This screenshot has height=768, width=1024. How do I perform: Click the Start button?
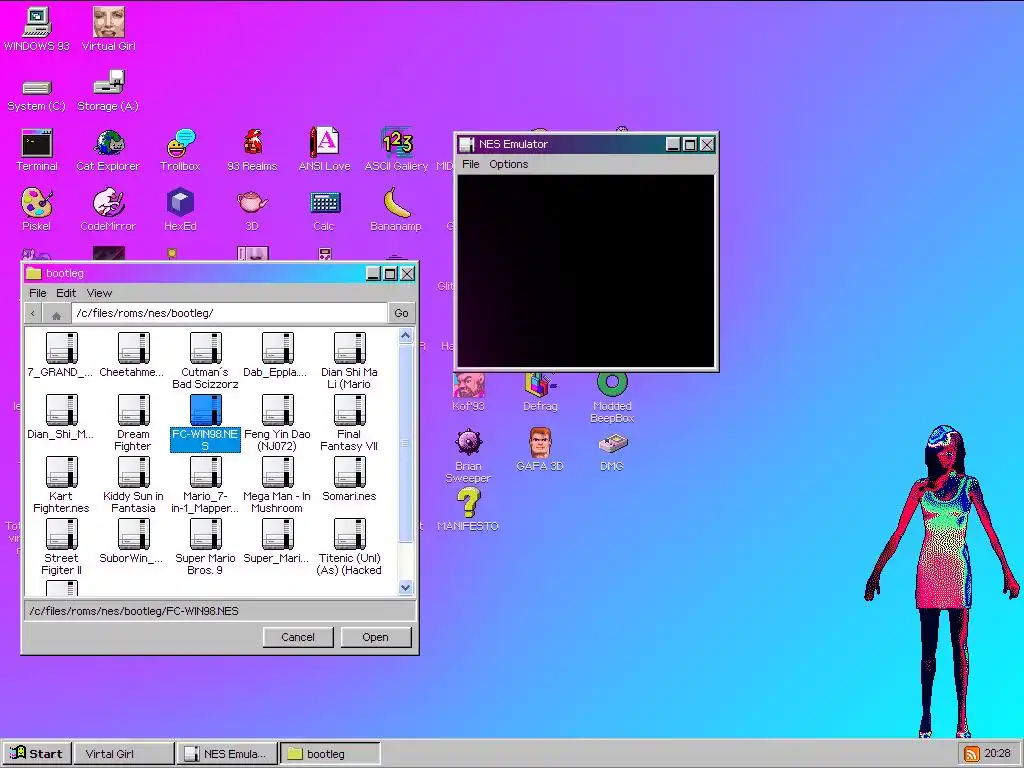coord(36,754)
